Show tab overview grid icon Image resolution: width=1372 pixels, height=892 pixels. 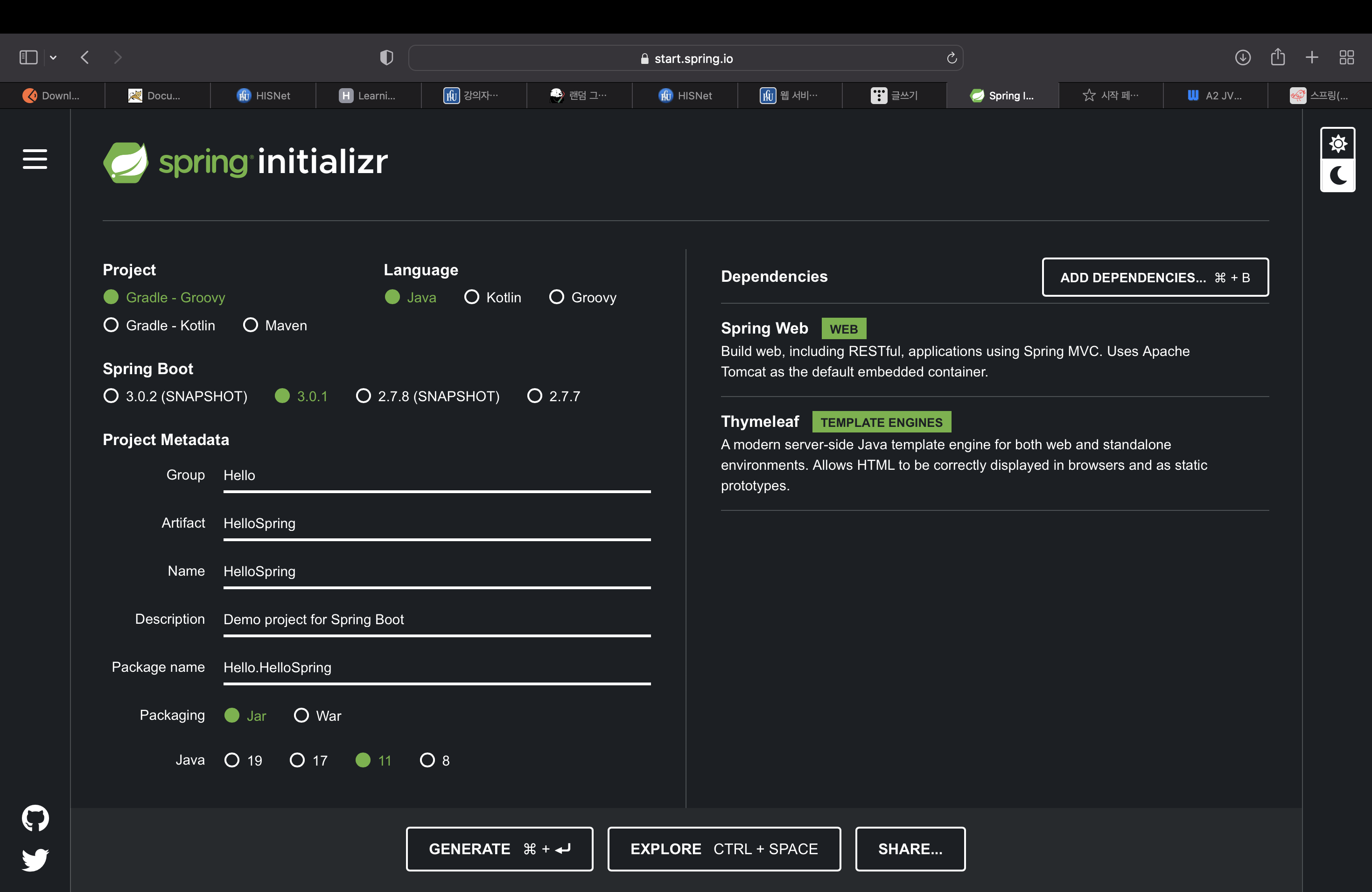1347,58
